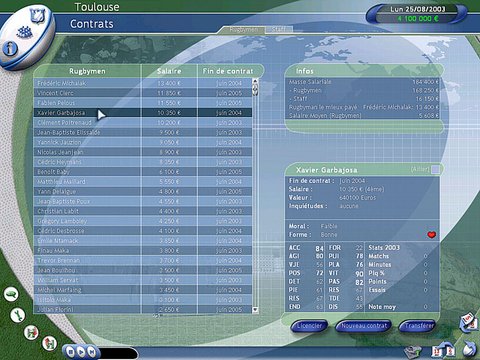Select Jean Bouilhou row
The image size is (480, 360).
[x=143, y=270]
